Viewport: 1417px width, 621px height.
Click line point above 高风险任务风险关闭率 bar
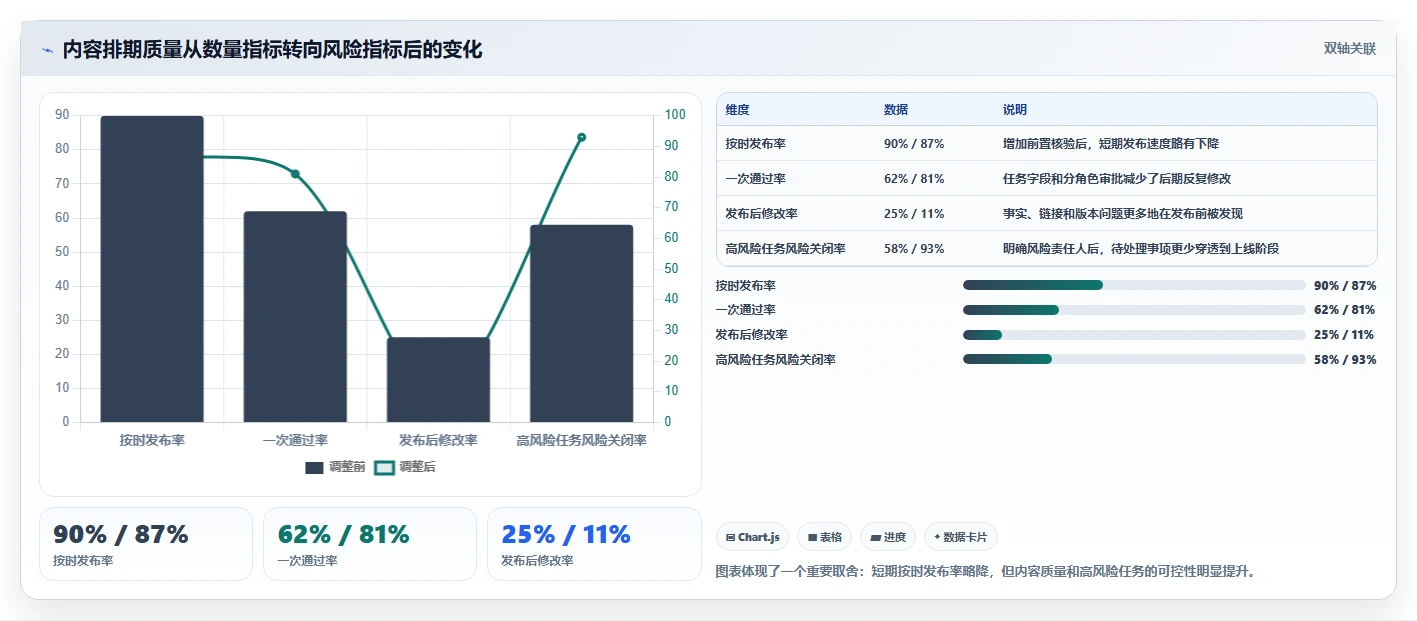(581, 137)
